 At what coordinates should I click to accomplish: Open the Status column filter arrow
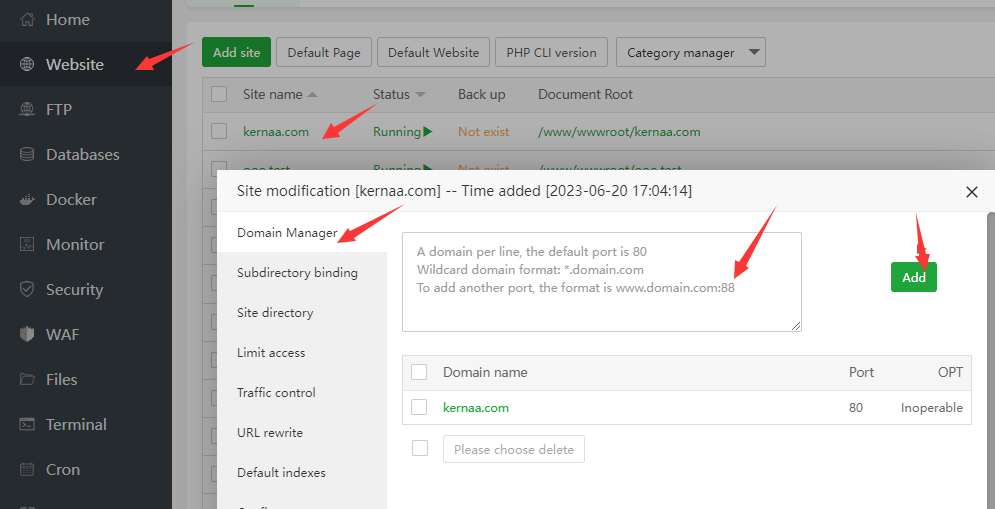click(x=421, y=95)
